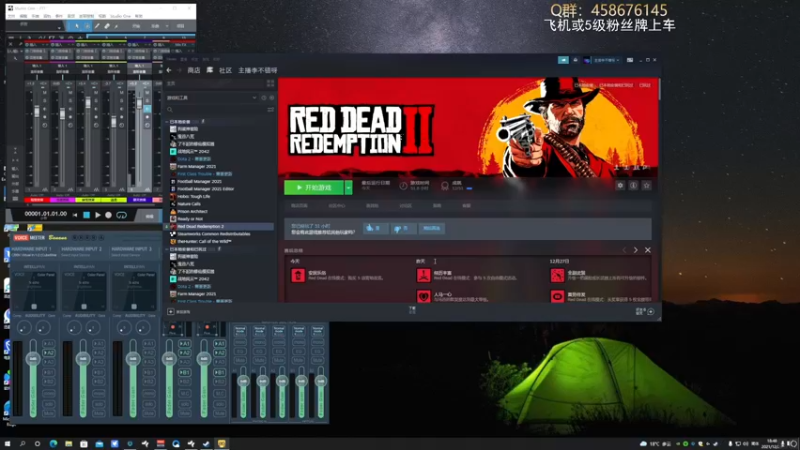Click the Steam library search field
The height and width of the screenshot is (450, 800).
point(215,110)
